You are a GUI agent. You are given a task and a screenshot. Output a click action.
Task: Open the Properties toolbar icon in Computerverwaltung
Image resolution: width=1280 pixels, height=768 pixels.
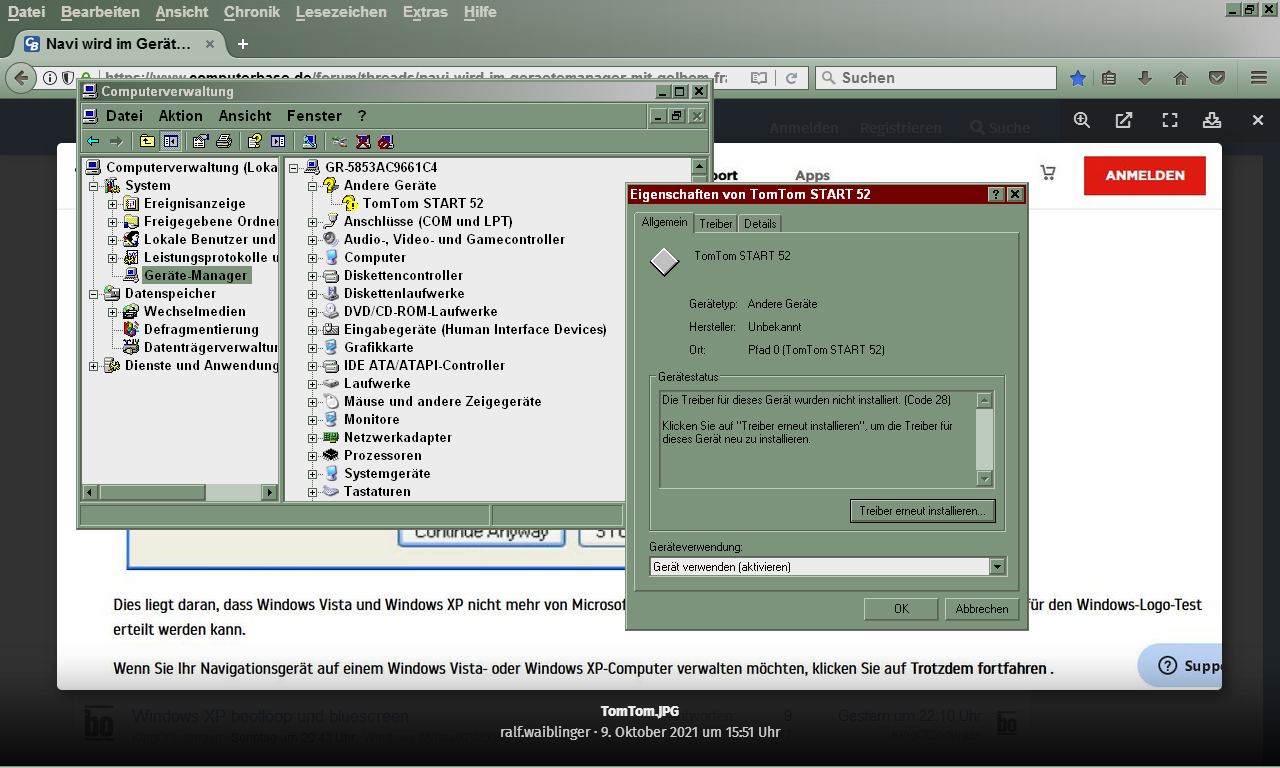click(201, 141)
